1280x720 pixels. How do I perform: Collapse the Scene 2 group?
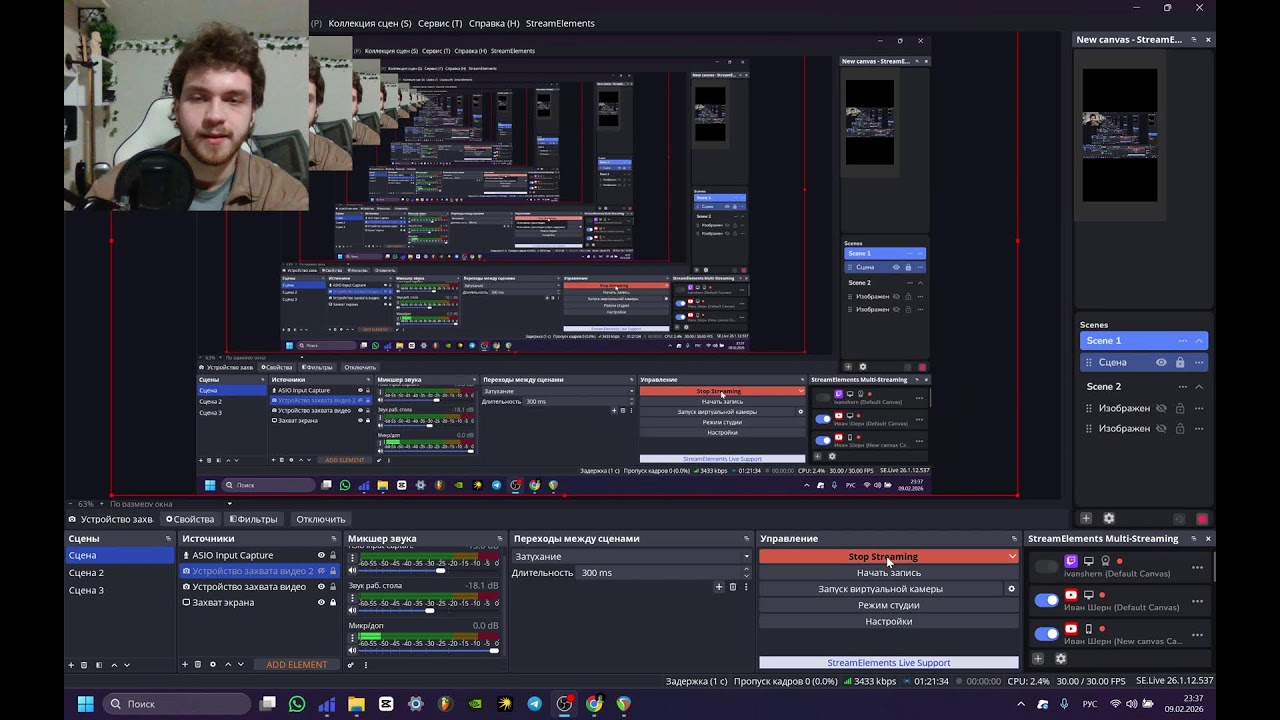(x=1199, y=387)
